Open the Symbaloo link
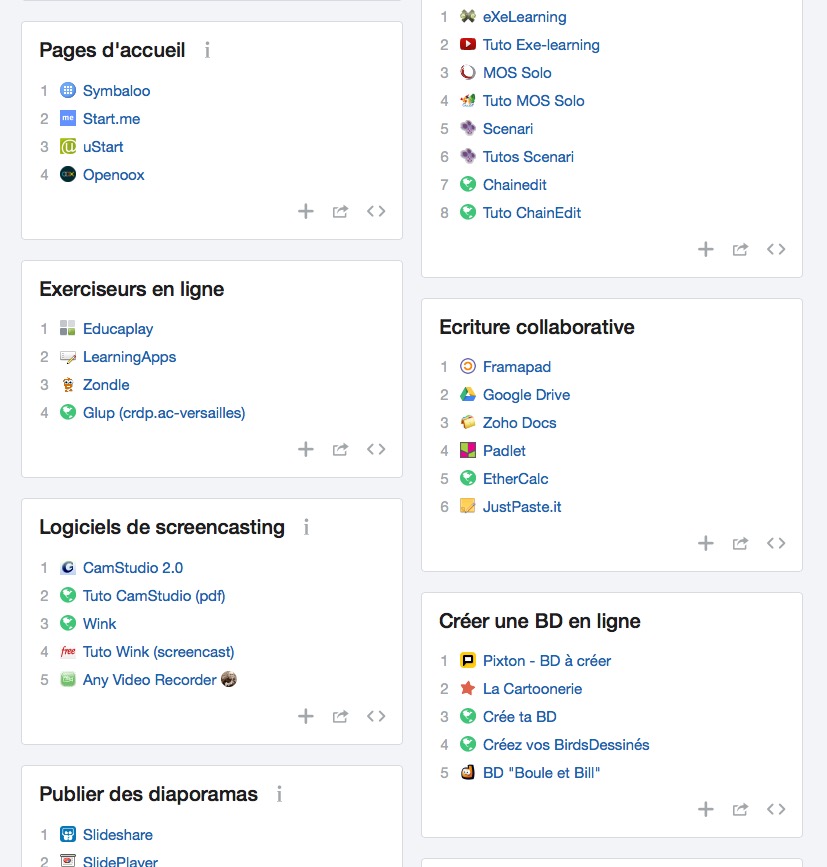This screenshot has width=827, height=867. tap(116, 91)
